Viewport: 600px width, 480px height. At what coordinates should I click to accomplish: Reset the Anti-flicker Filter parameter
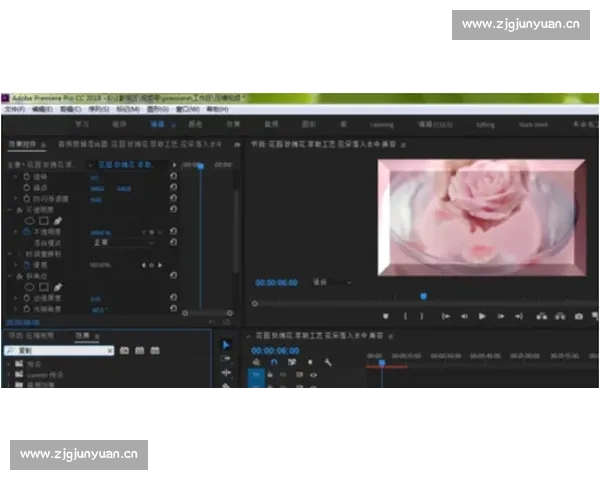(173, 198)
